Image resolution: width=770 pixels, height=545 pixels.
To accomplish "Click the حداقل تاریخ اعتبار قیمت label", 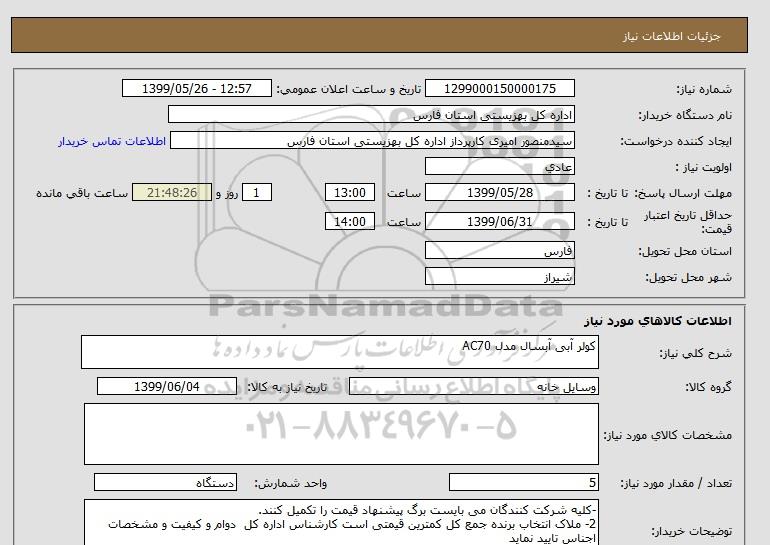I will coord(688,222).
